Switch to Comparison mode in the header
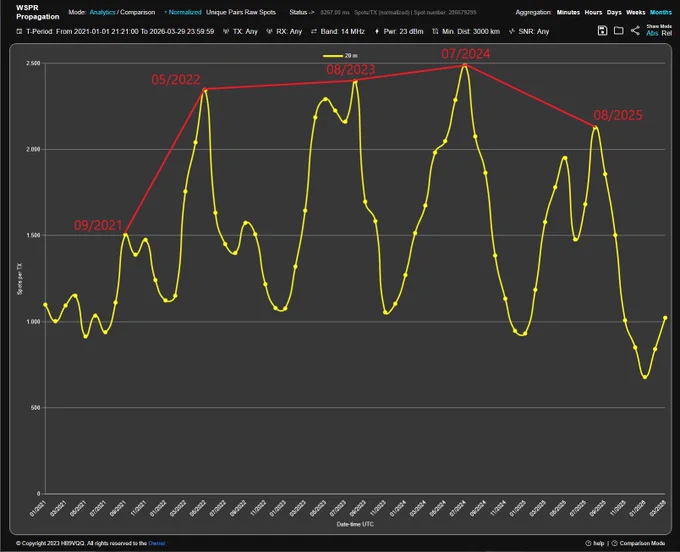680x552 pixels. [x=137, y=12]
